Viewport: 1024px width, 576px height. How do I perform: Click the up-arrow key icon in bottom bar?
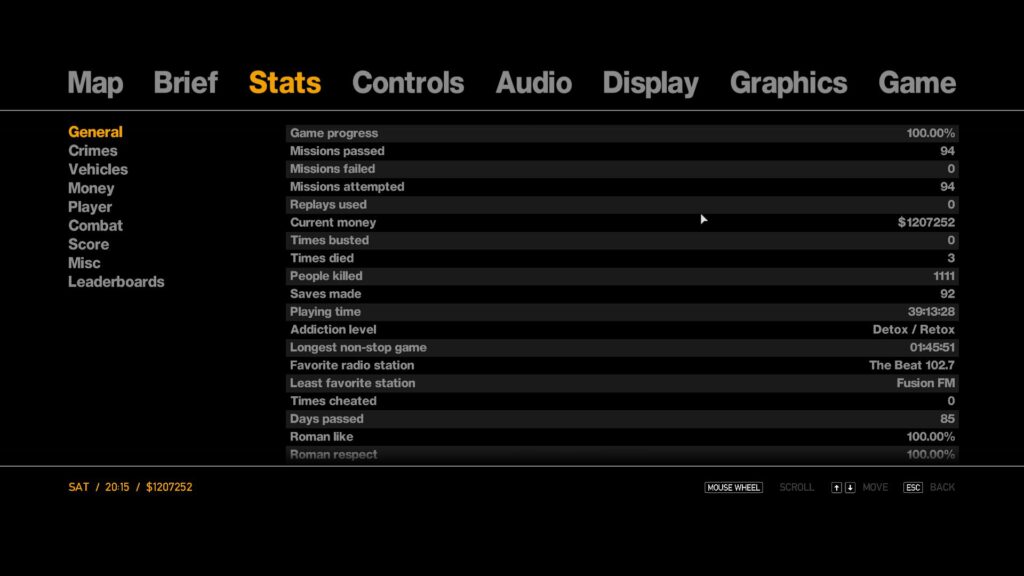coord(836,487)
